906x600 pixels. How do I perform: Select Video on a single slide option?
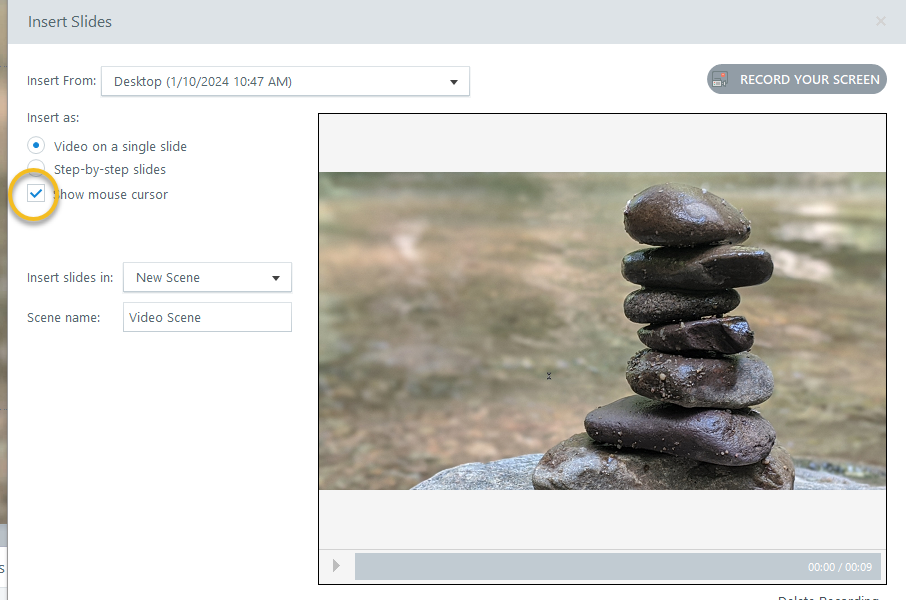point(36,146)
